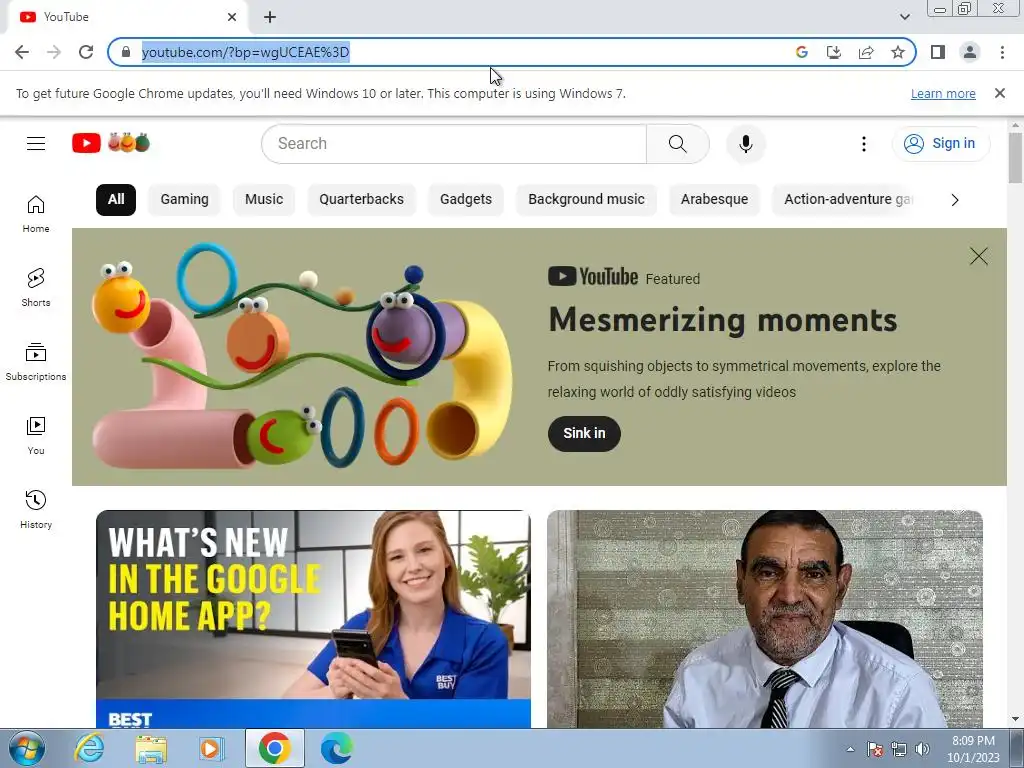
Task: Open Windows Explorer folder from taskbar
Action: coord(151,748)
